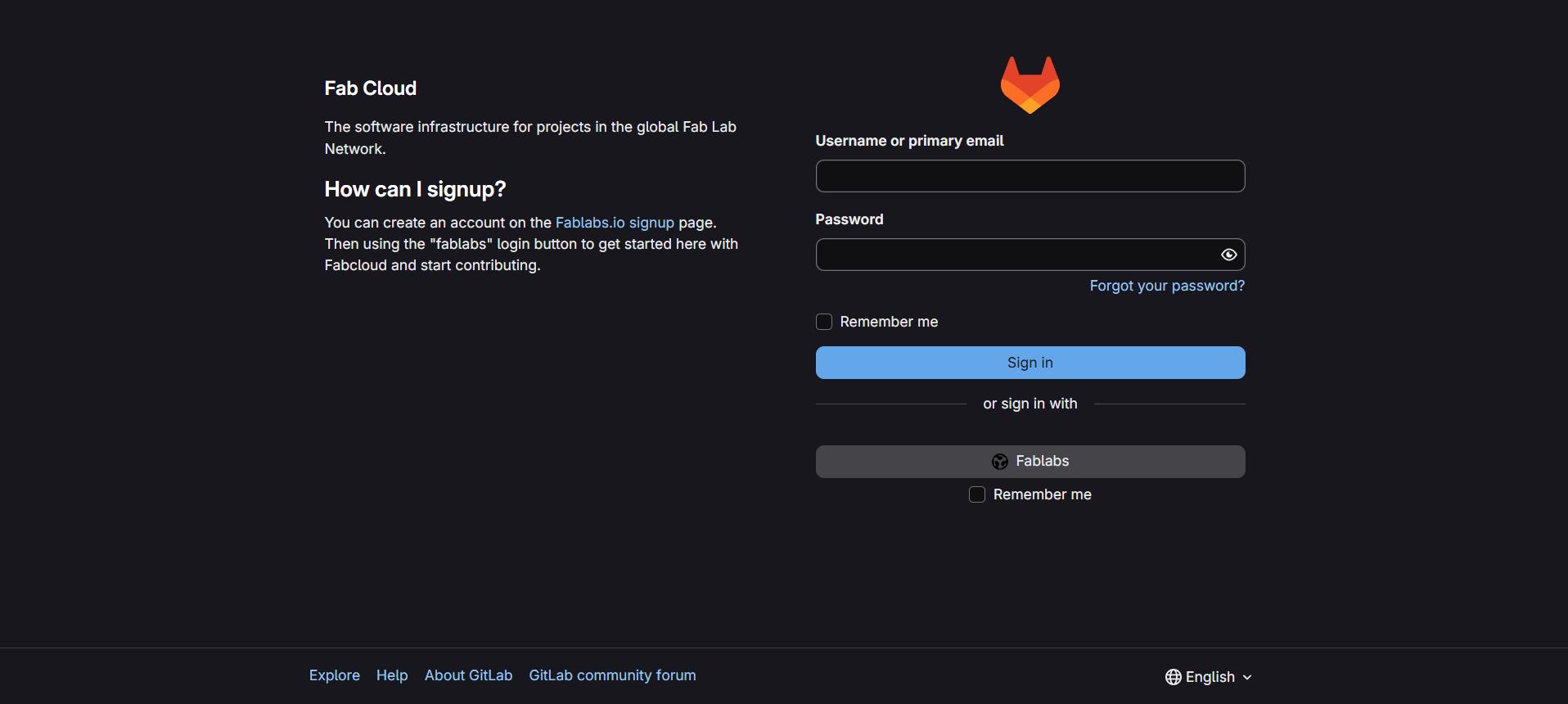Toggle password visibility eye icon

[x=1228, y=255]
